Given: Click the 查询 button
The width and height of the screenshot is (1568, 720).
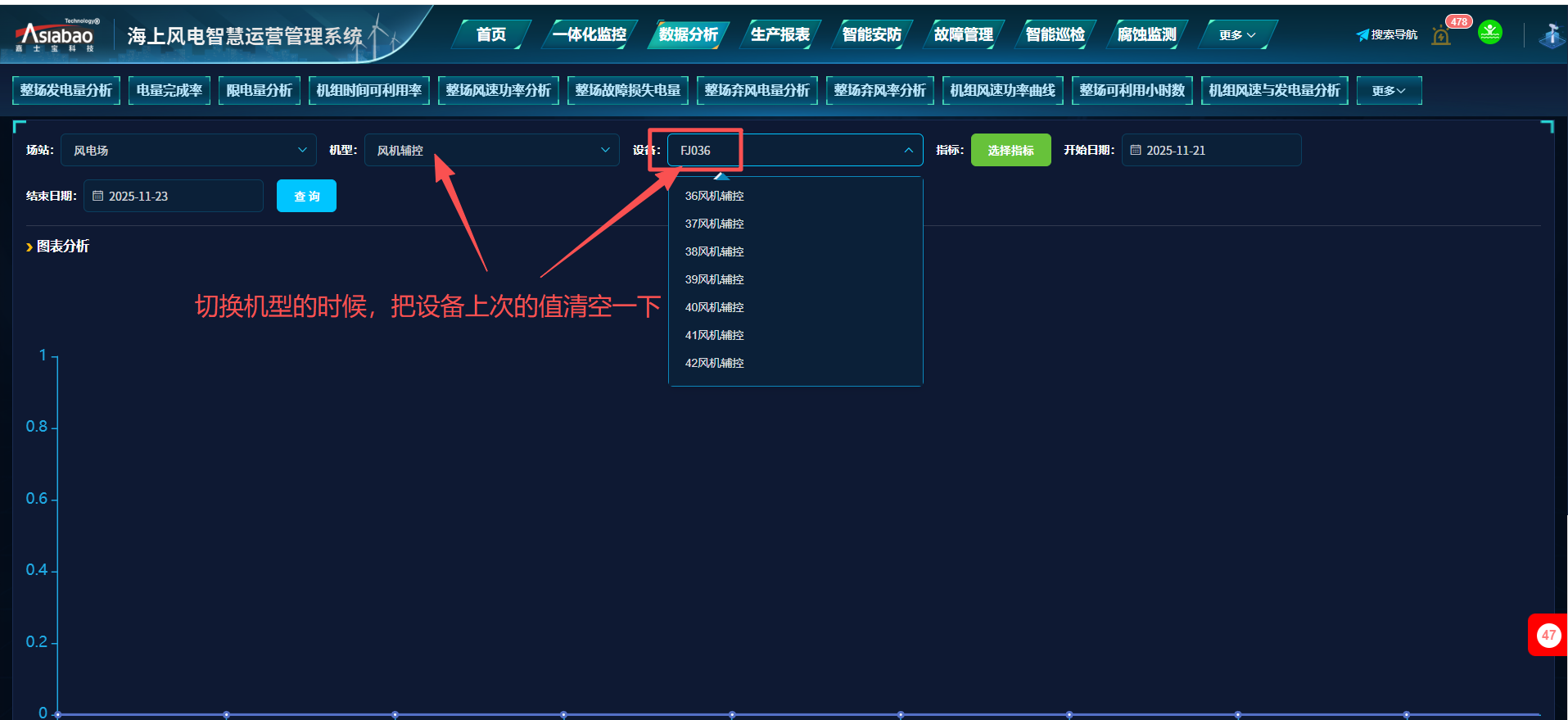Looking at the screenshot, I should click(306, 197).
